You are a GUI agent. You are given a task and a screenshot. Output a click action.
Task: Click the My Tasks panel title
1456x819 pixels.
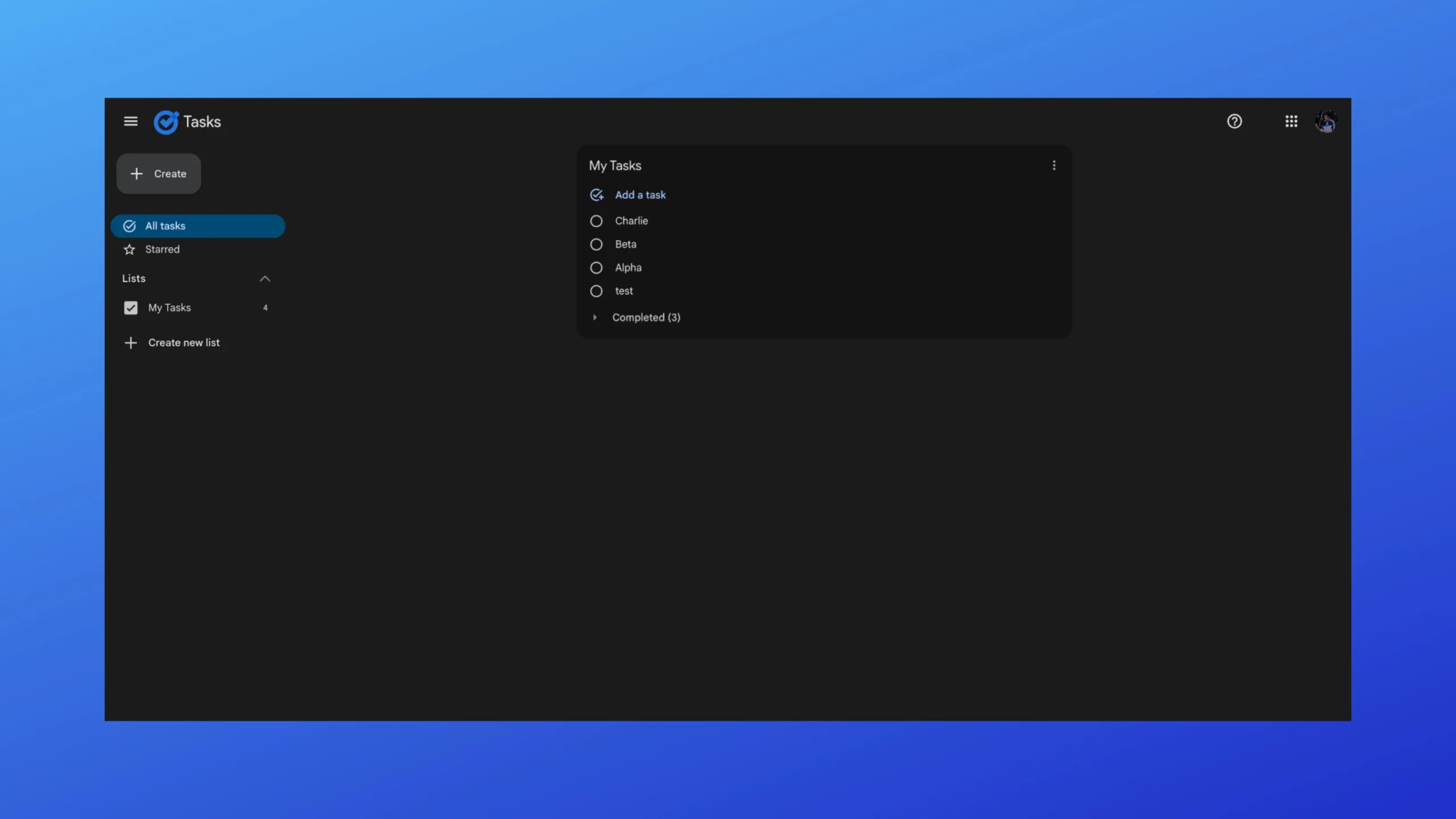615,166
